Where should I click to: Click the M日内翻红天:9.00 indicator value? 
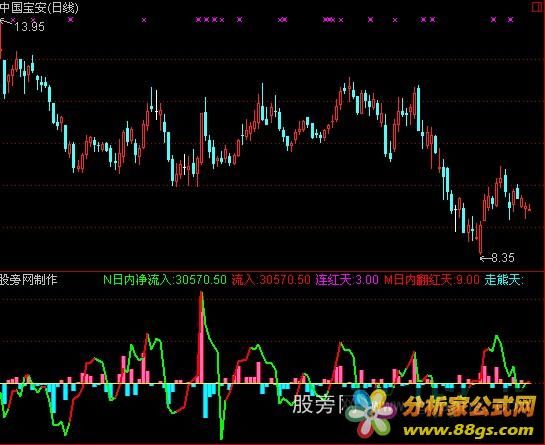tap(432, 280)
